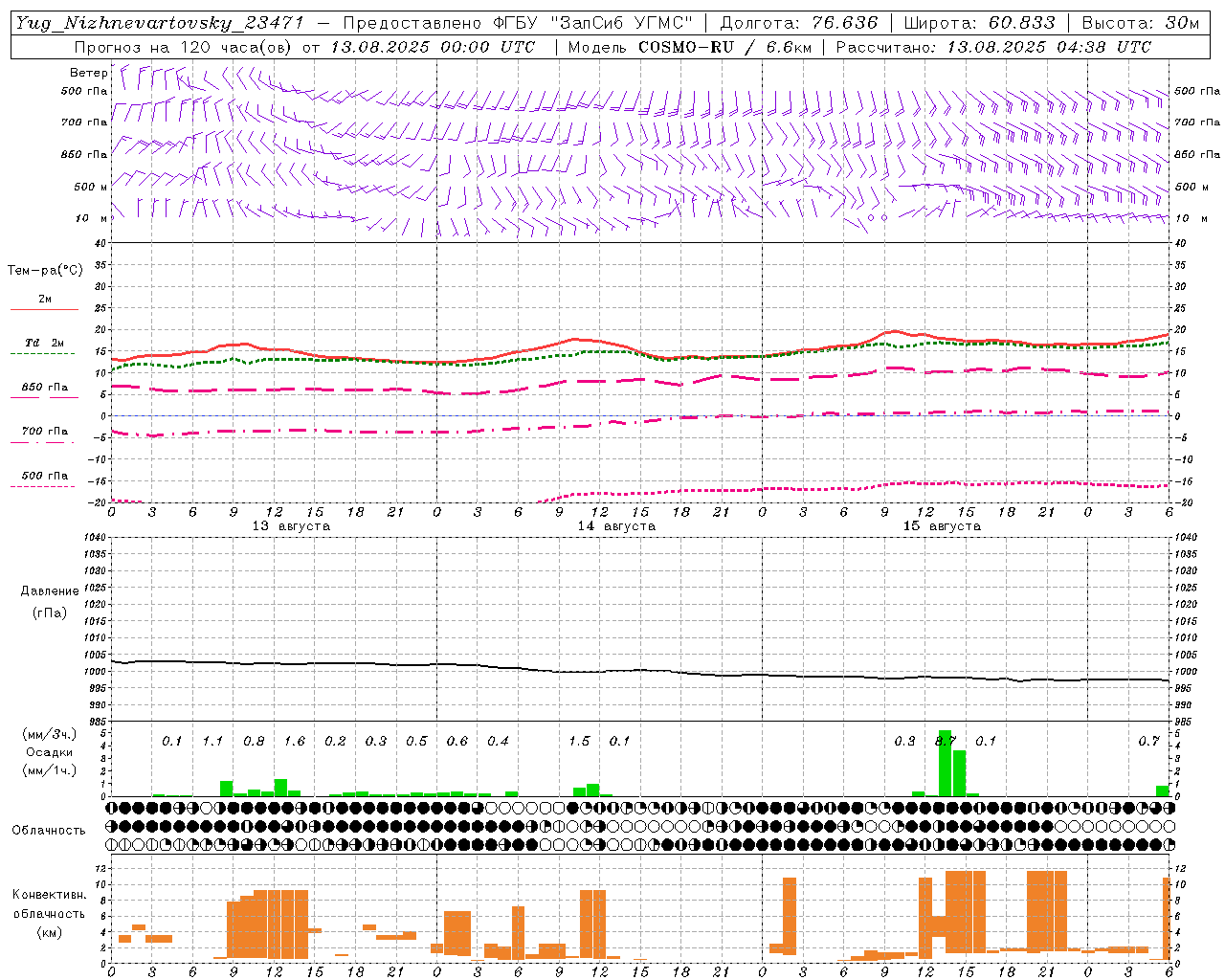Click the 0.6 precipitation total value
Image resolution: width=1225 pixels, height=980 pixels.
(x=457, y=742)
